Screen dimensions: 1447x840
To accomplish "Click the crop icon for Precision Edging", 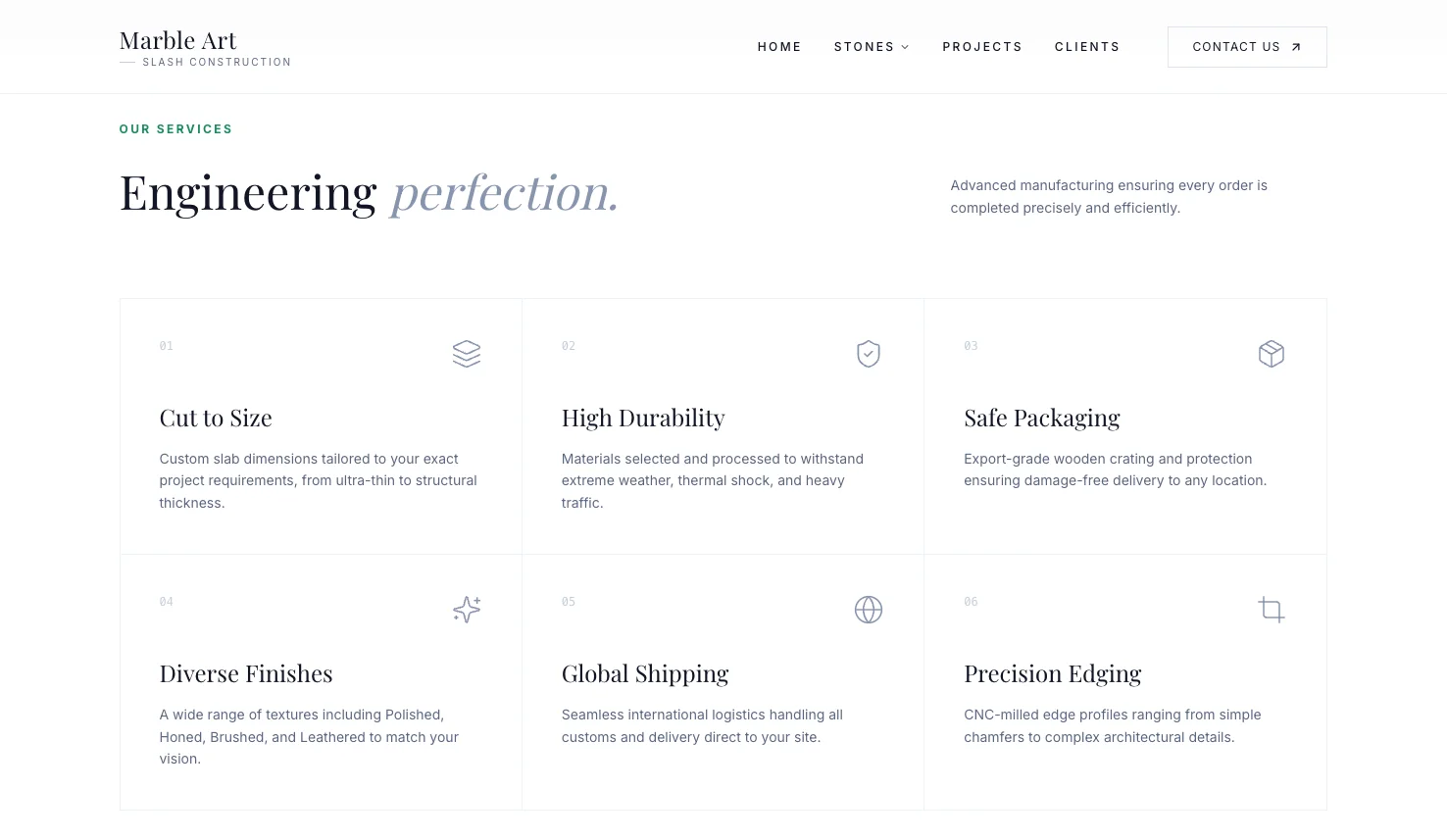I will [1272, 610].
